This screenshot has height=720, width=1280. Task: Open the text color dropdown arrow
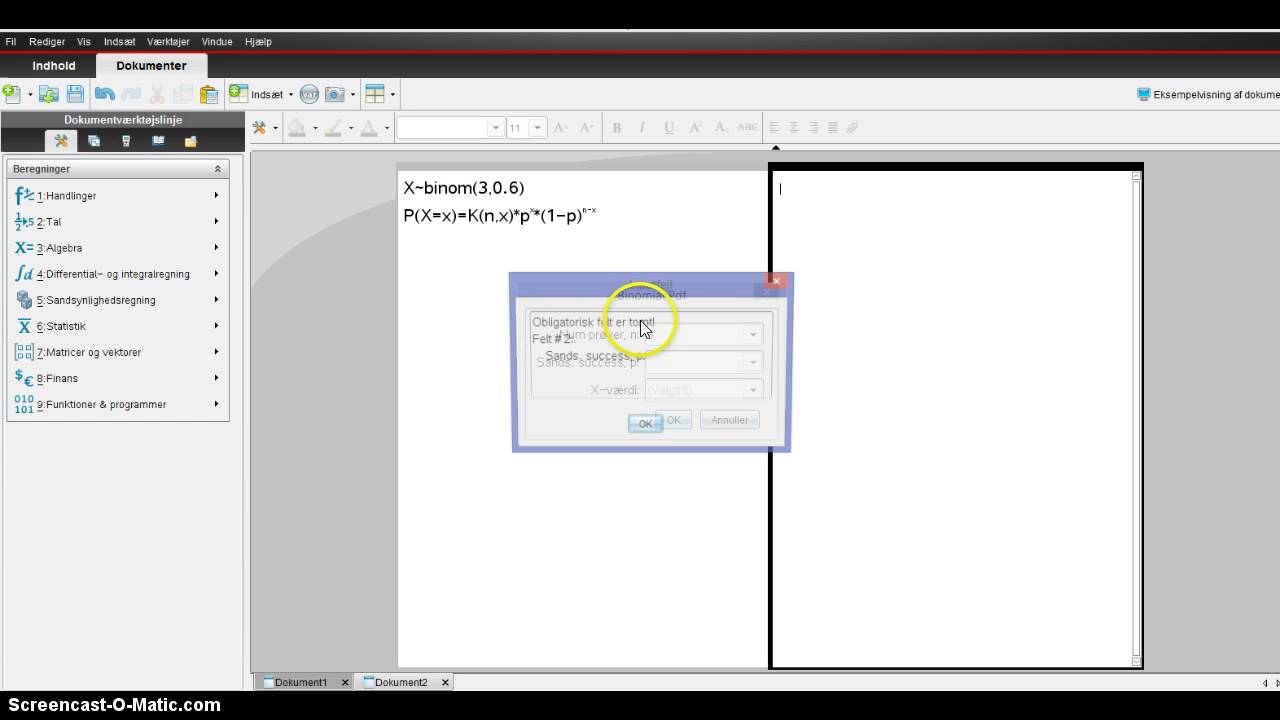[386, 128]
